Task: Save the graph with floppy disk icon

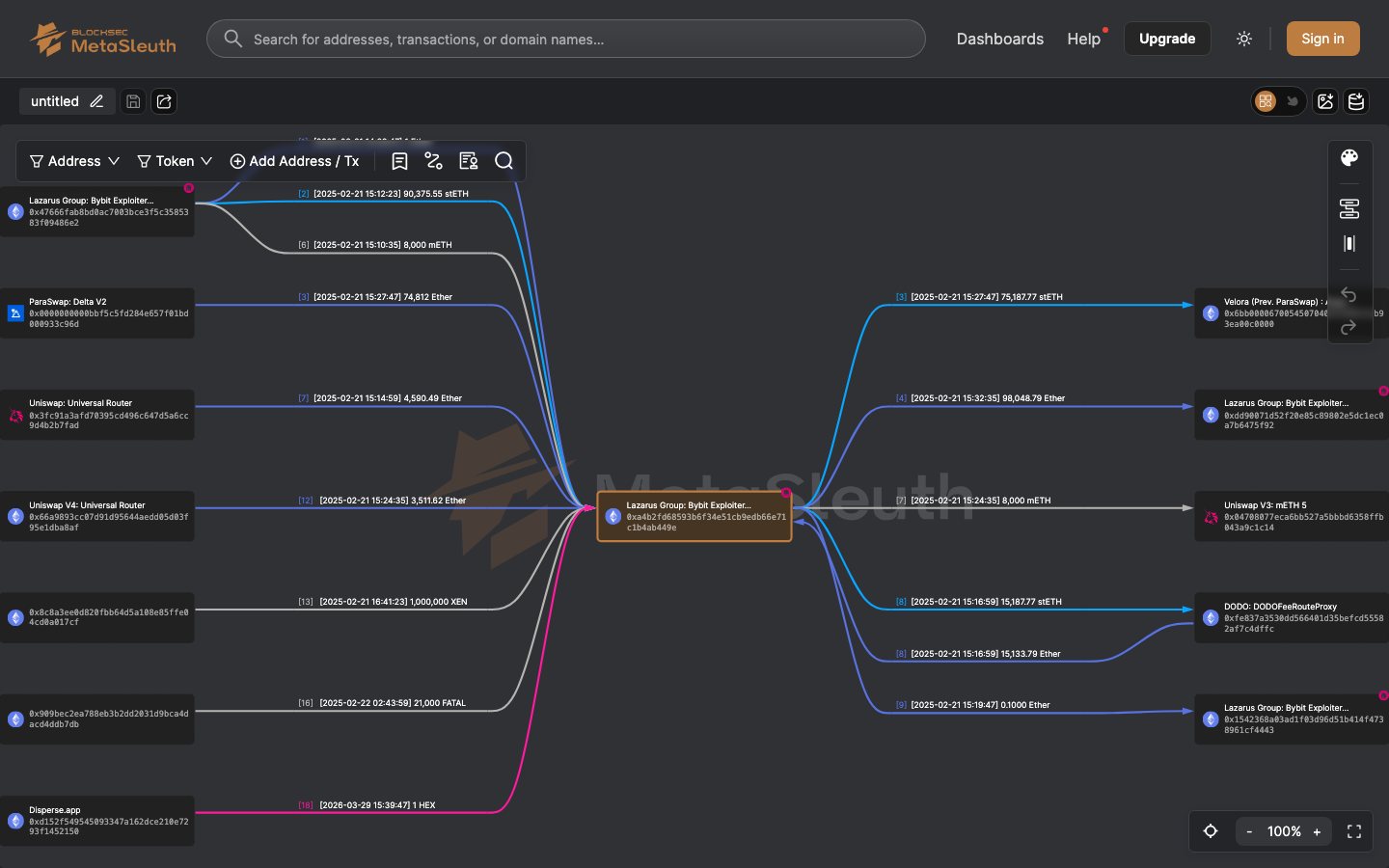Action: click(133, 101)
